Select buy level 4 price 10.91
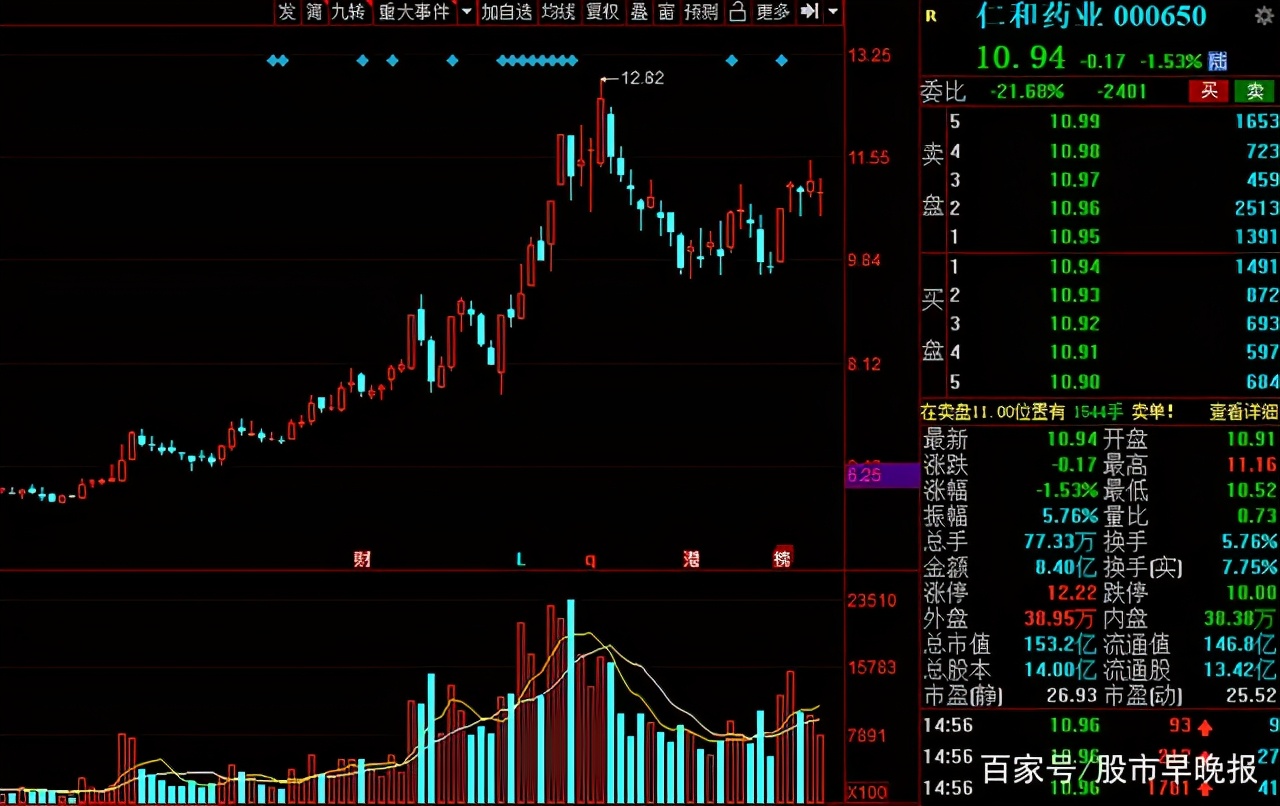The image size is (1280, 806). point(1074,352)
